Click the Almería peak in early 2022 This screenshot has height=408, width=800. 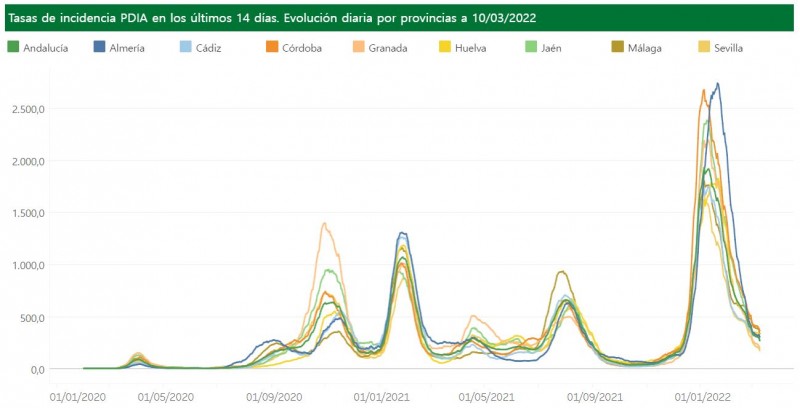click(718, 84)
